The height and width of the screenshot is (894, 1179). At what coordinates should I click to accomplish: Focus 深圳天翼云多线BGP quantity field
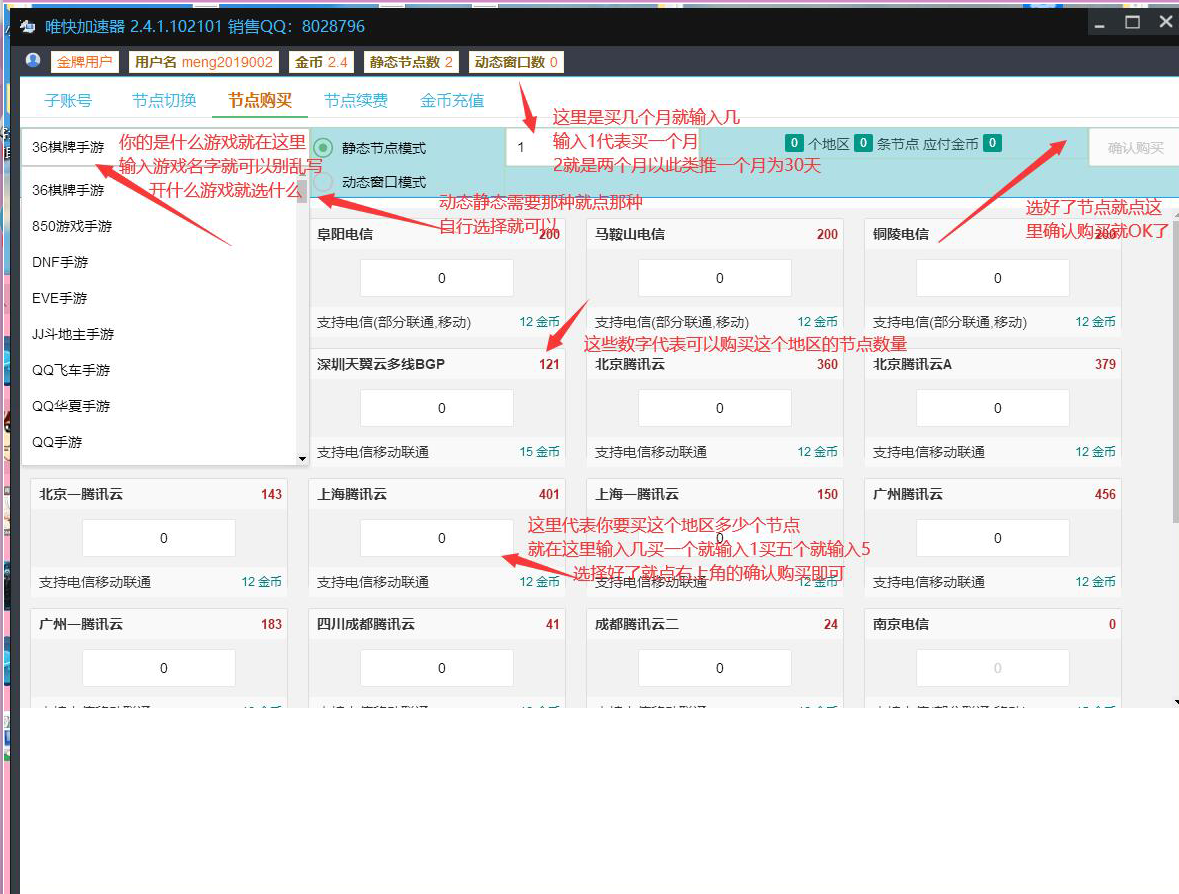point(437,408)
